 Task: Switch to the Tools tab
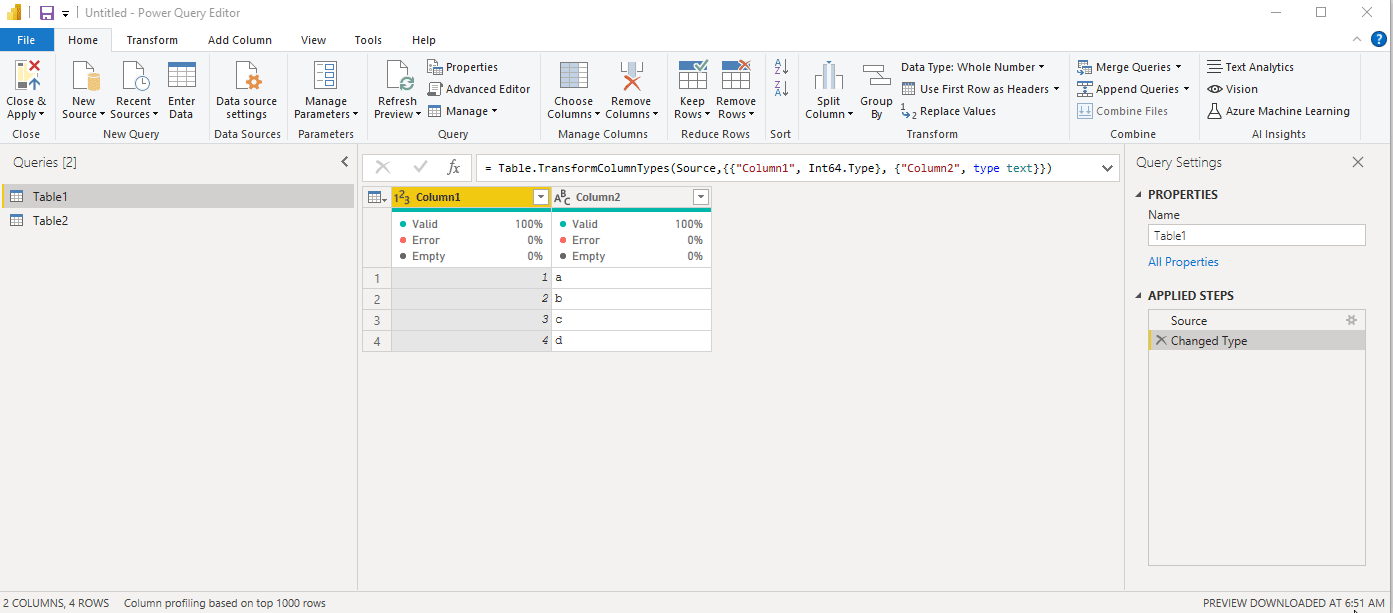(368, 40)
